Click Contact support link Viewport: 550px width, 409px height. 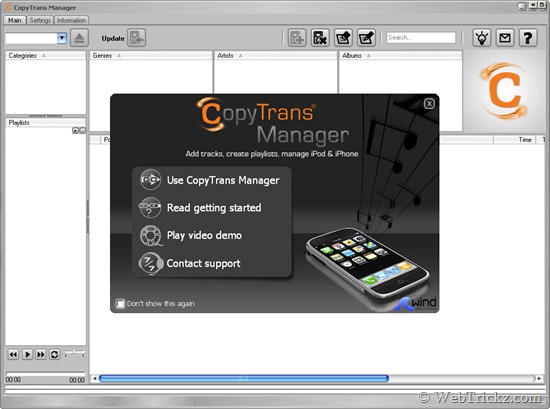click(x=203, y=263)
